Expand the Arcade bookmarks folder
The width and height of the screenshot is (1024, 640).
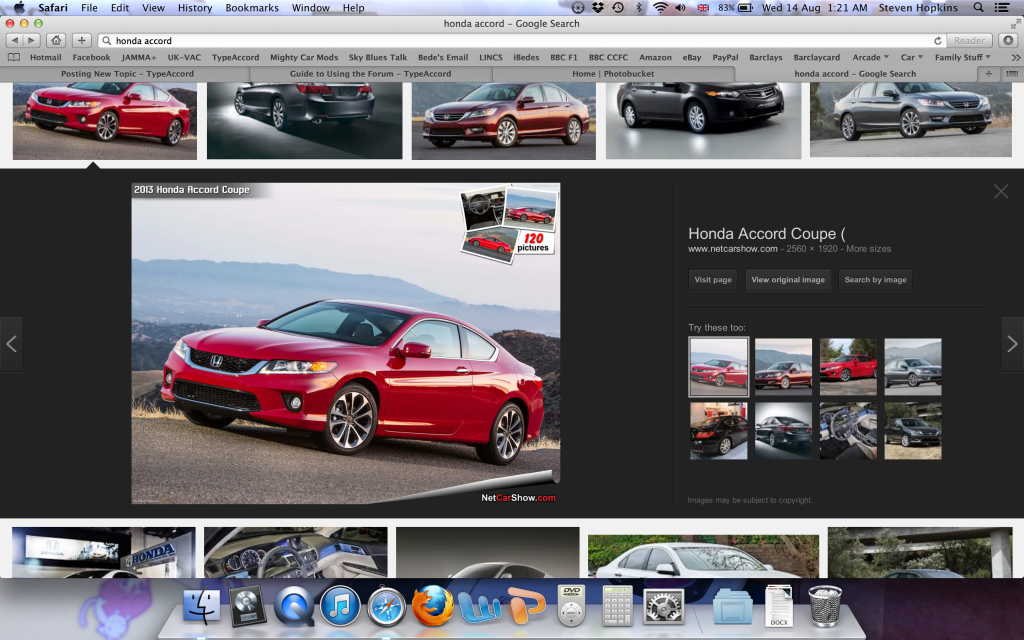[x=871, y=57]
